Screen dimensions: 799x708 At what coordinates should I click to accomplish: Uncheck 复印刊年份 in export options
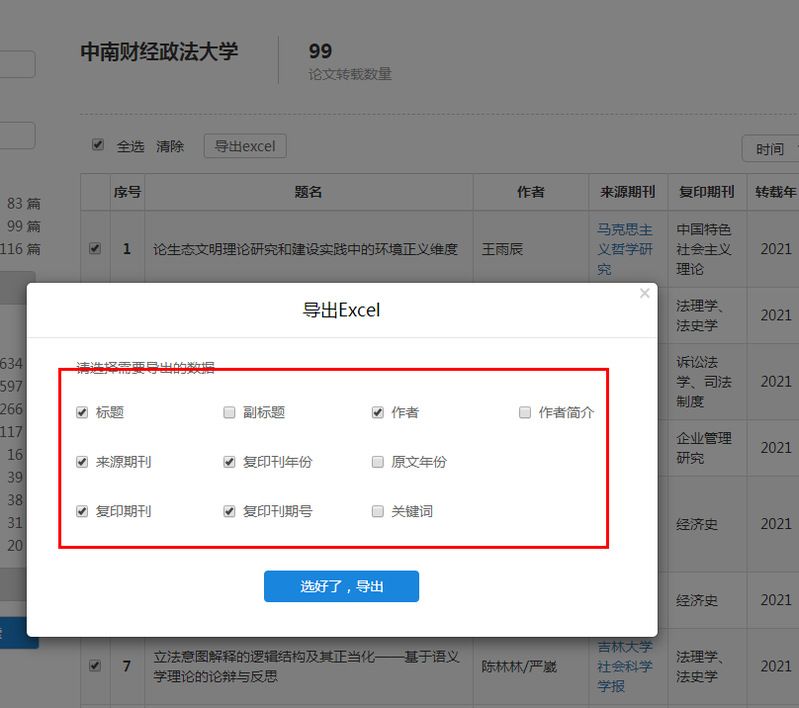229,462
